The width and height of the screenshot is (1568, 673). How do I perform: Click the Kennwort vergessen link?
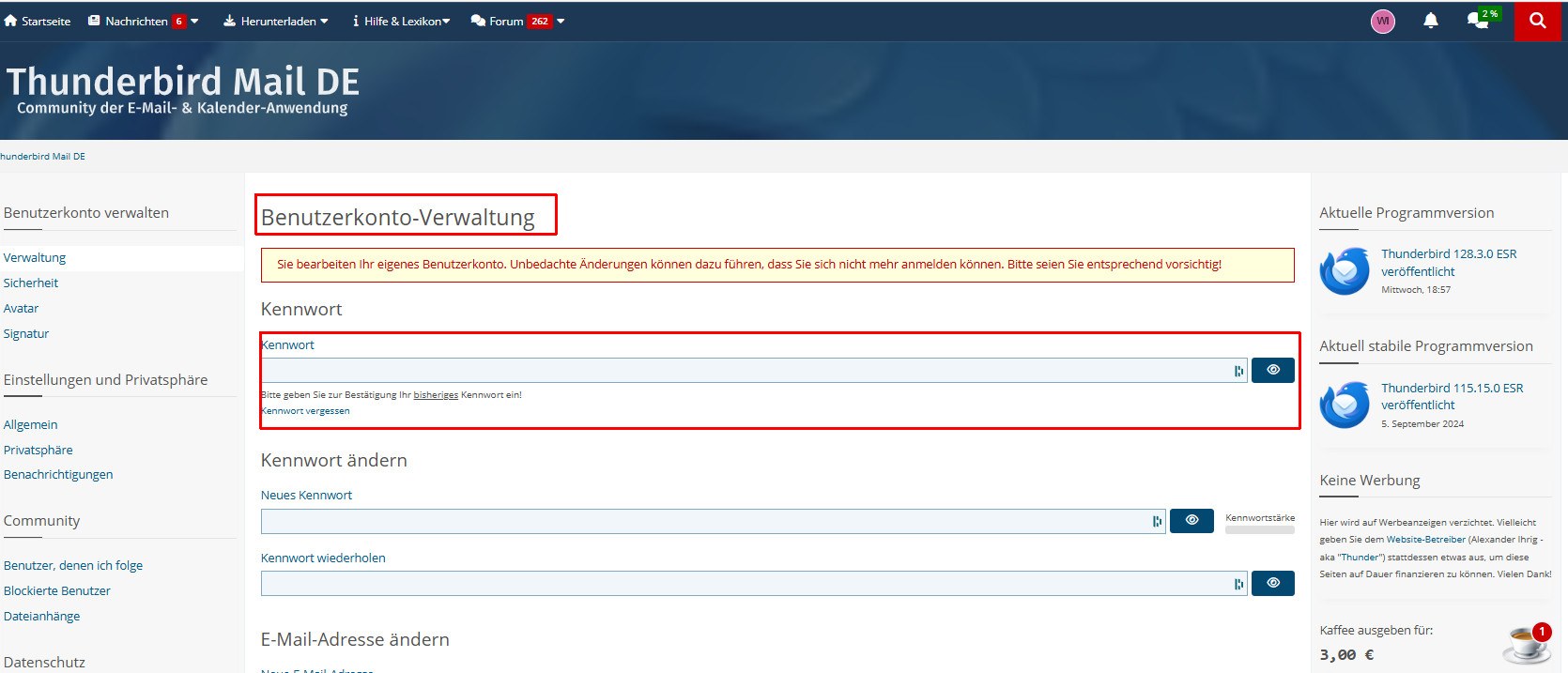[x=305, y=411]
